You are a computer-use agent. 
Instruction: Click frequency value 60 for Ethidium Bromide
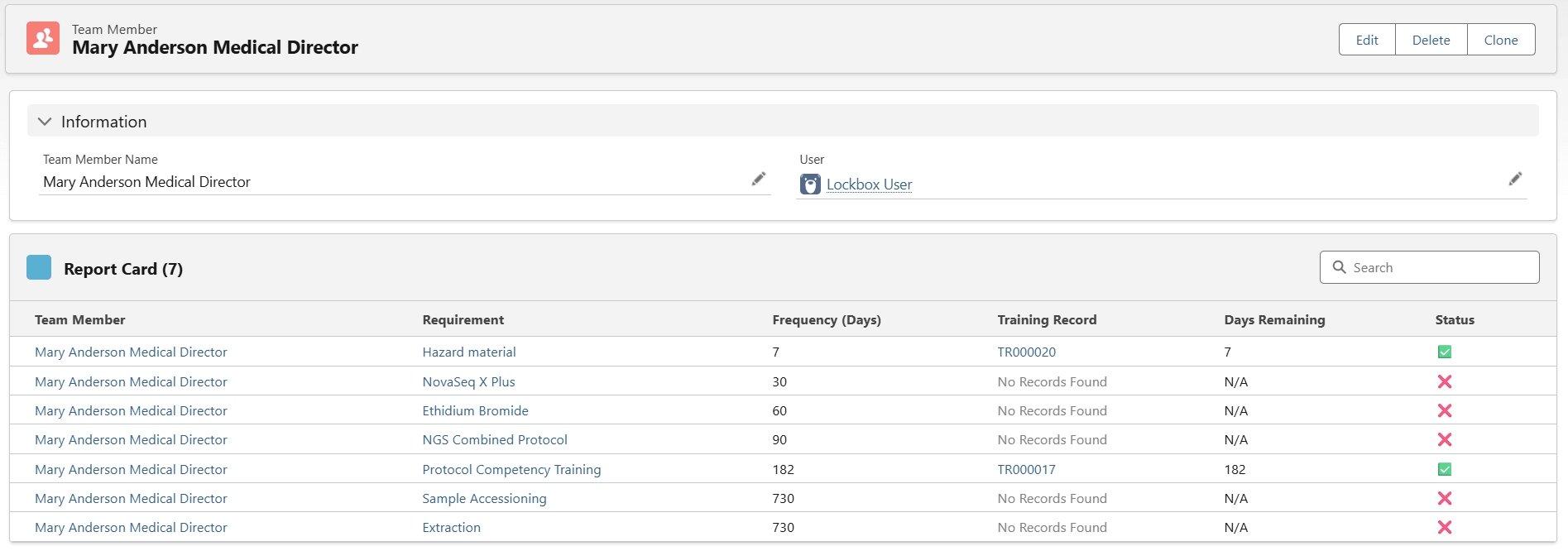[x=779, y=410]
